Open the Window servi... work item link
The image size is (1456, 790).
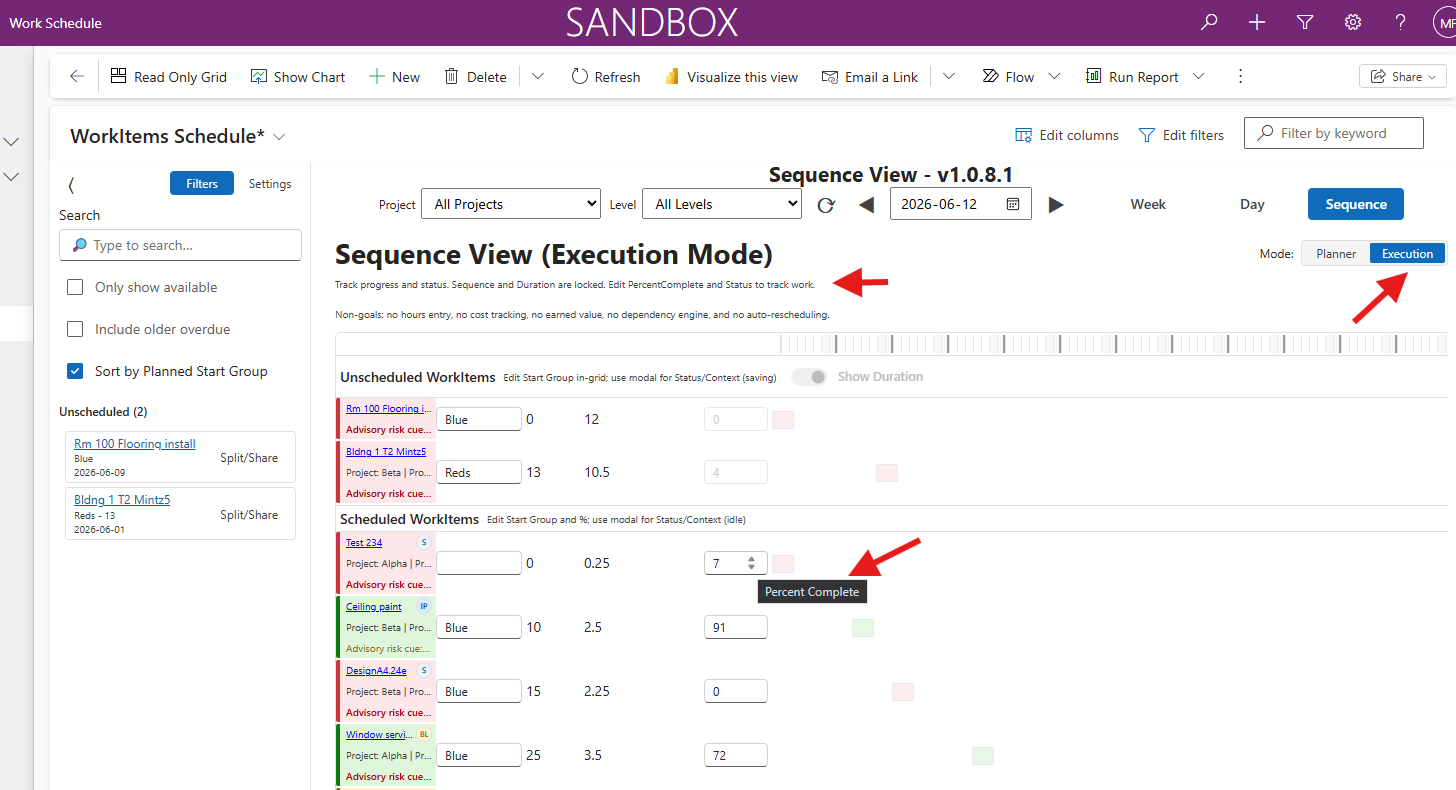380,734
